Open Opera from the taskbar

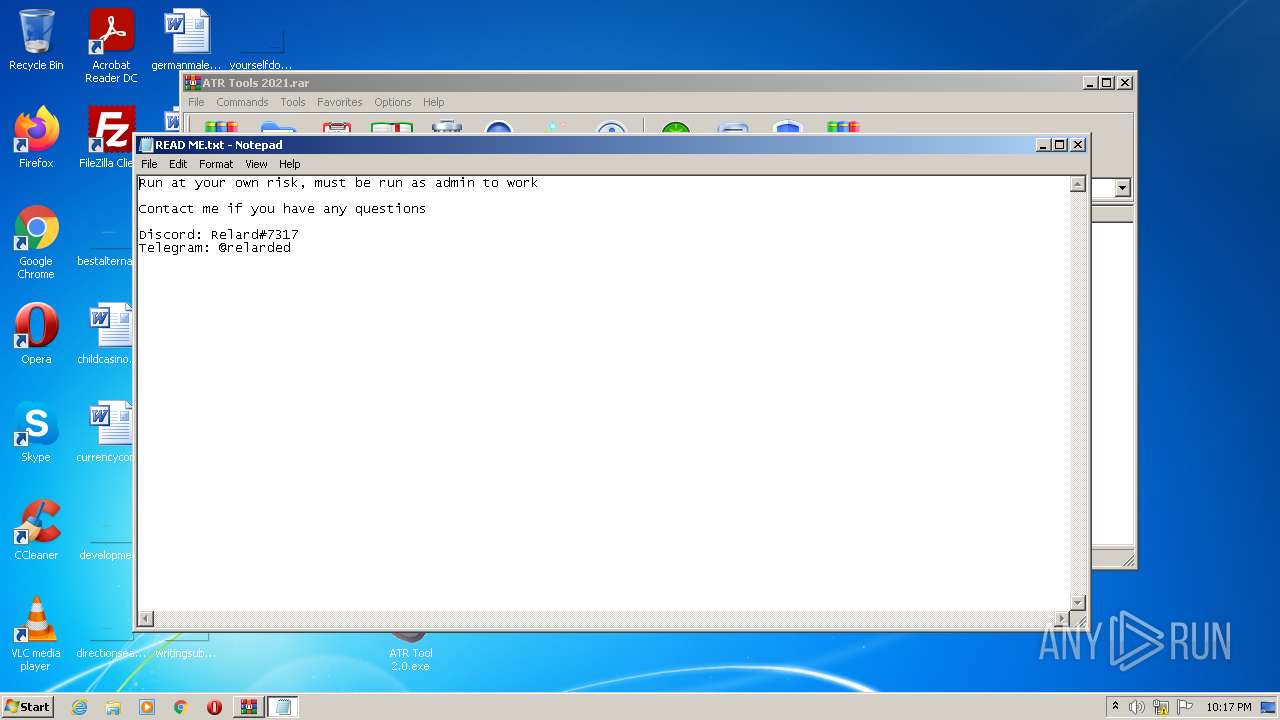coord(214,707)
